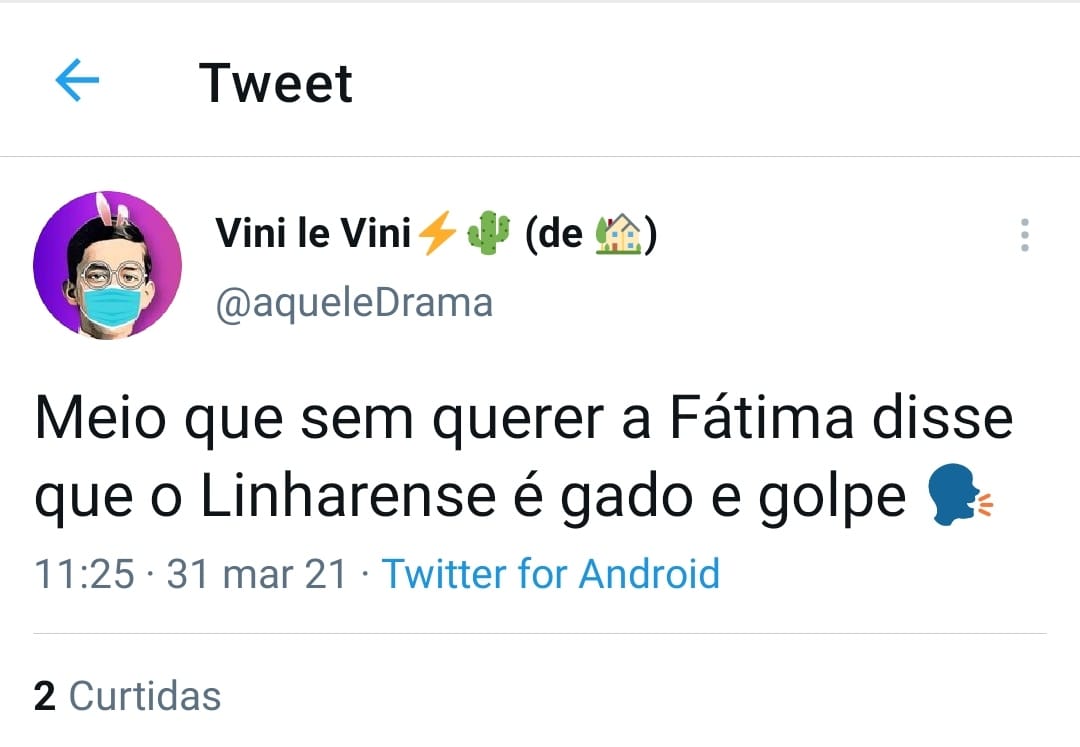Tap the back arrow icon
Viewport: 1080px width, 747px height.
click(x=77, y=81)
